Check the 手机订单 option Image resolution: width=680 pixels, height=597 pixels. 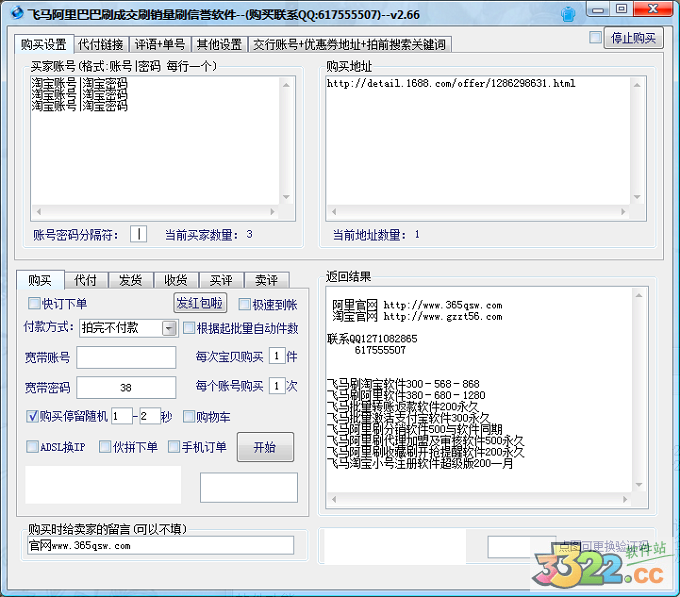(173, 447)
